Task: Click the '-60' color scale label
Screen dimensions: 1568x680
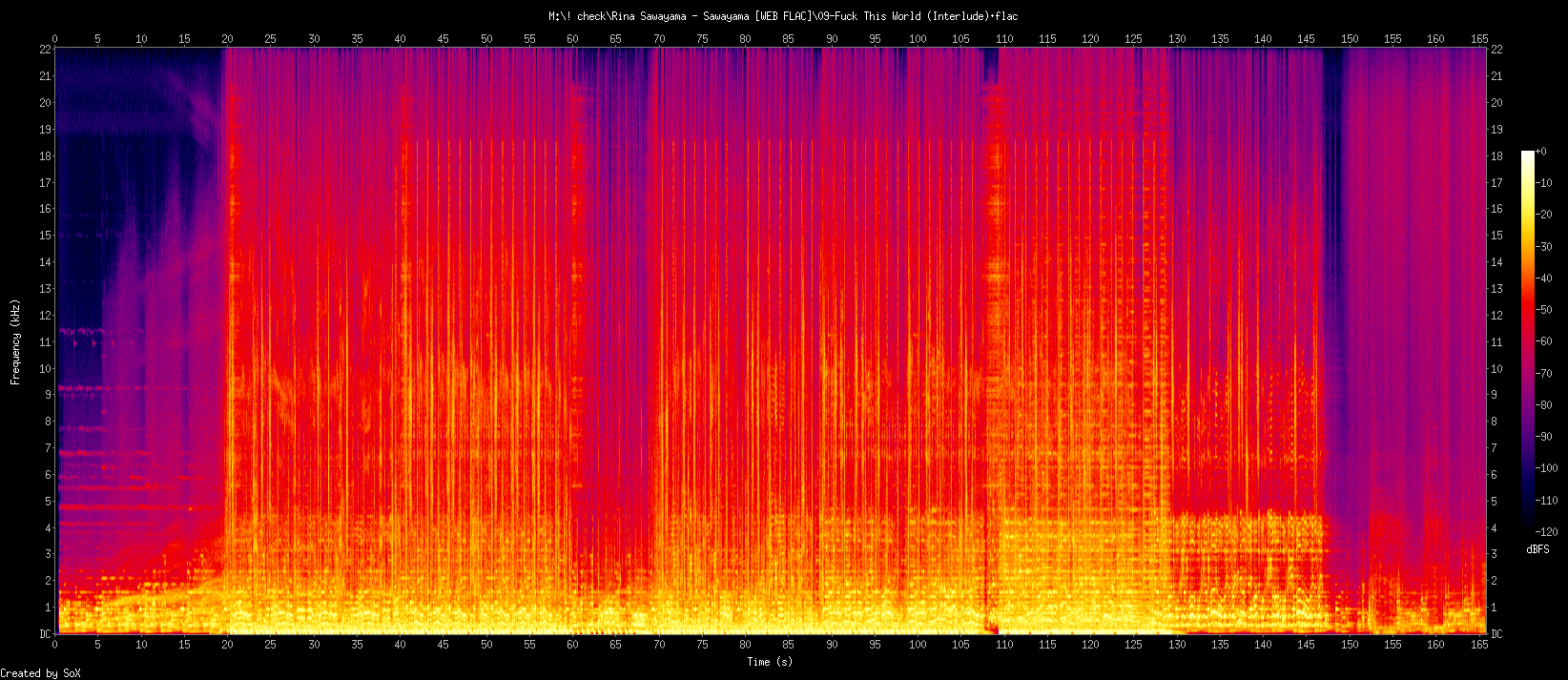Action: 1544,341
